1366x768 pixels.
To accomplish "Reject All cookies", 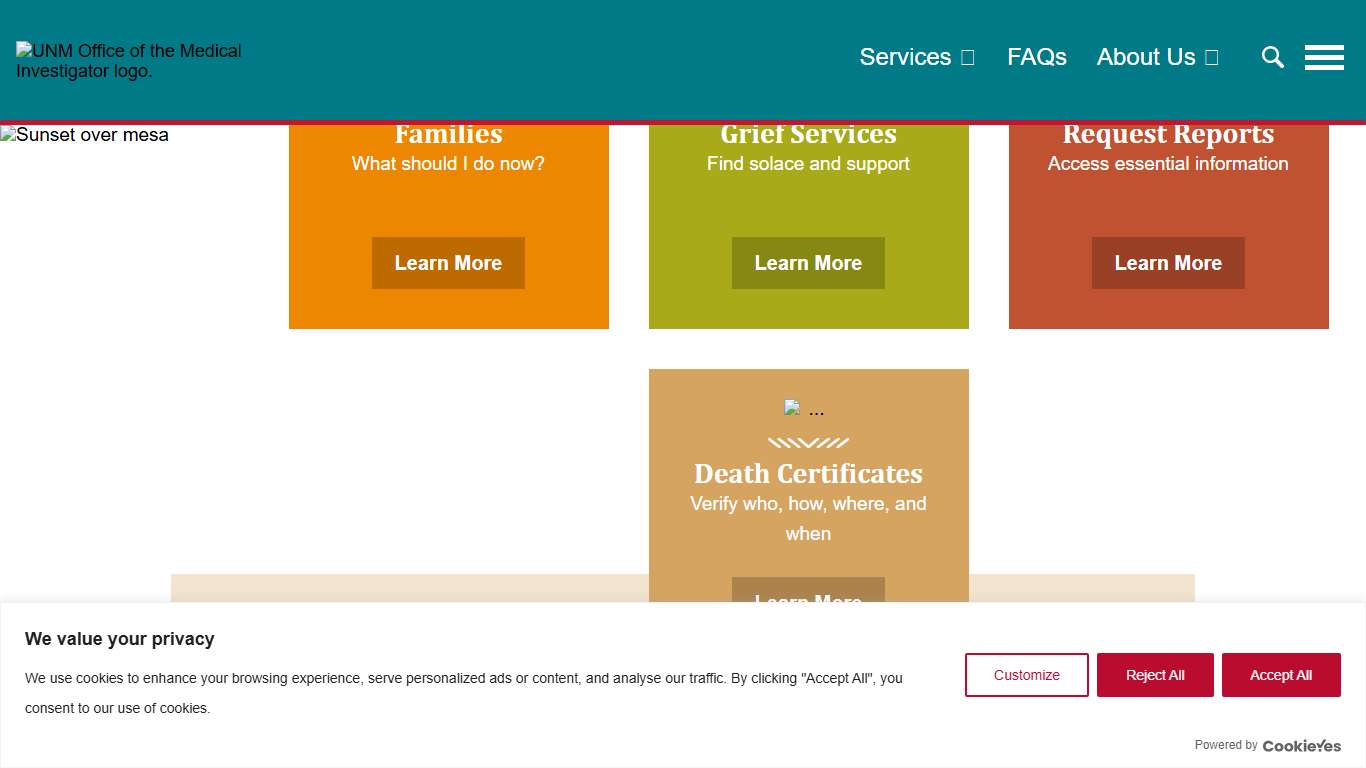I will tap(1155, 675).
